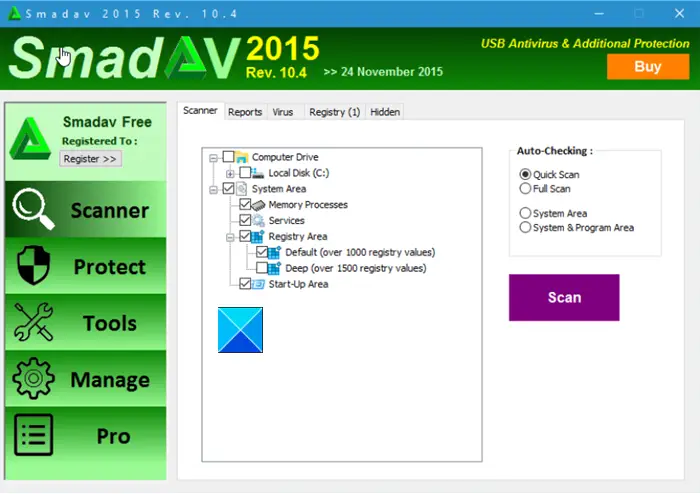Open the Protect section in sidebar
Viewport: 700px width, 494px height.
click(x=85, y=266)
